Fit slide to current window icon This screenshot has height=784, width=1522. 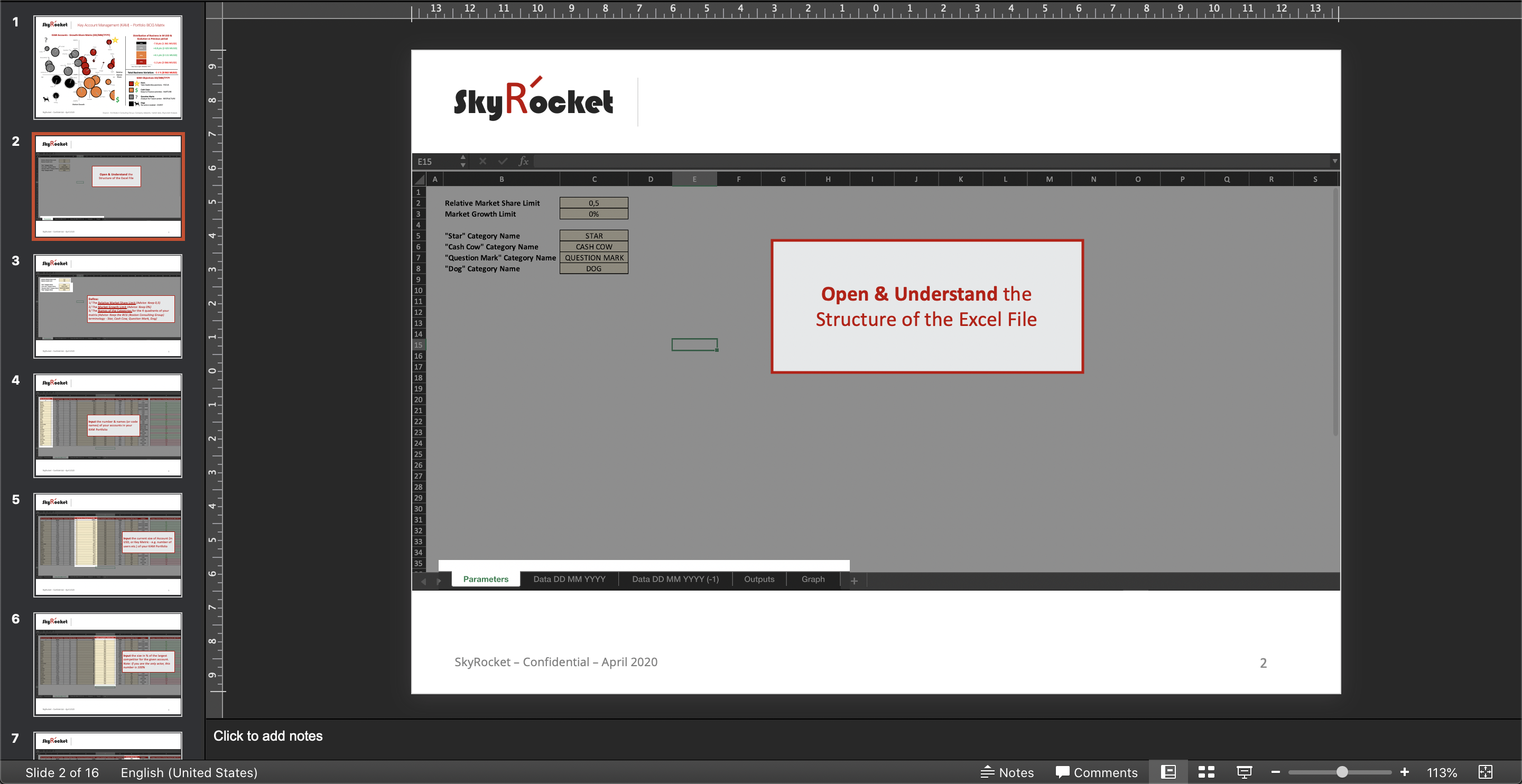(x=1486, y=772)
